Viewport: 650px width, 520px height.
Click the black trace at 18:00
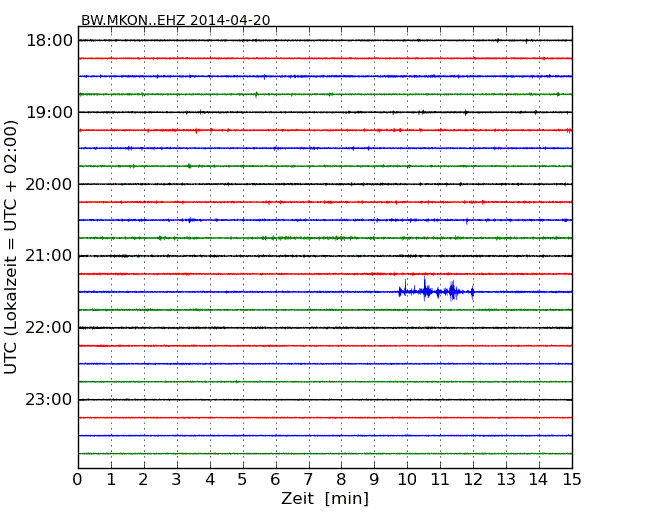[x=325, y=40]
